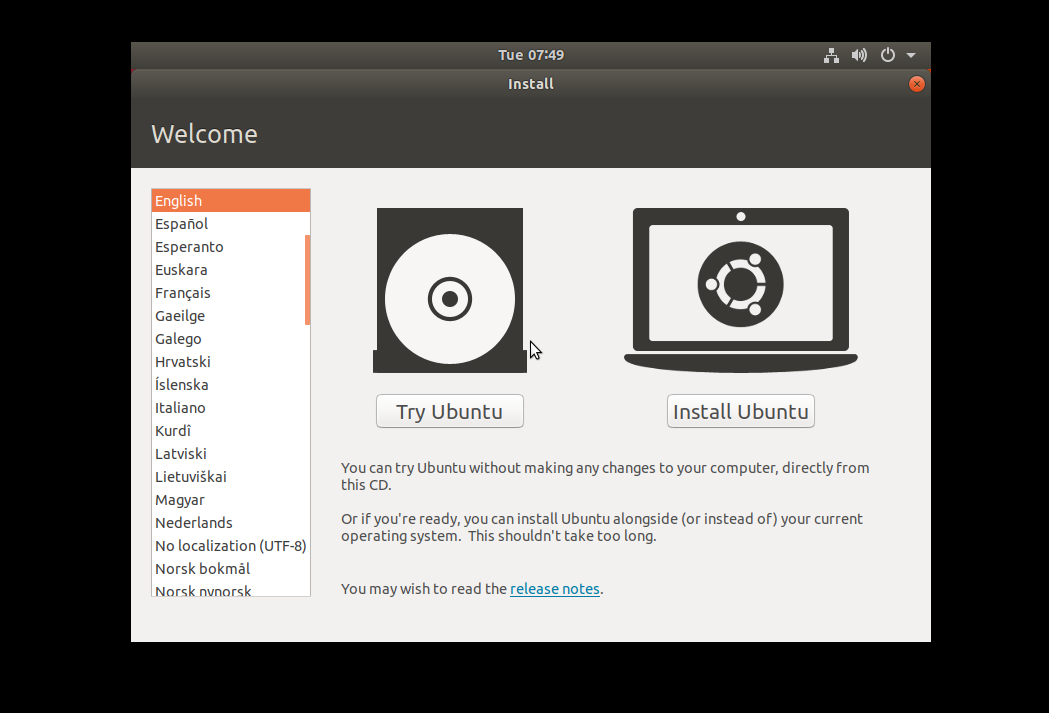The height and width of the screenshot is (713, 1049).
Task: Select English in the language list
Action: point(231,201)
